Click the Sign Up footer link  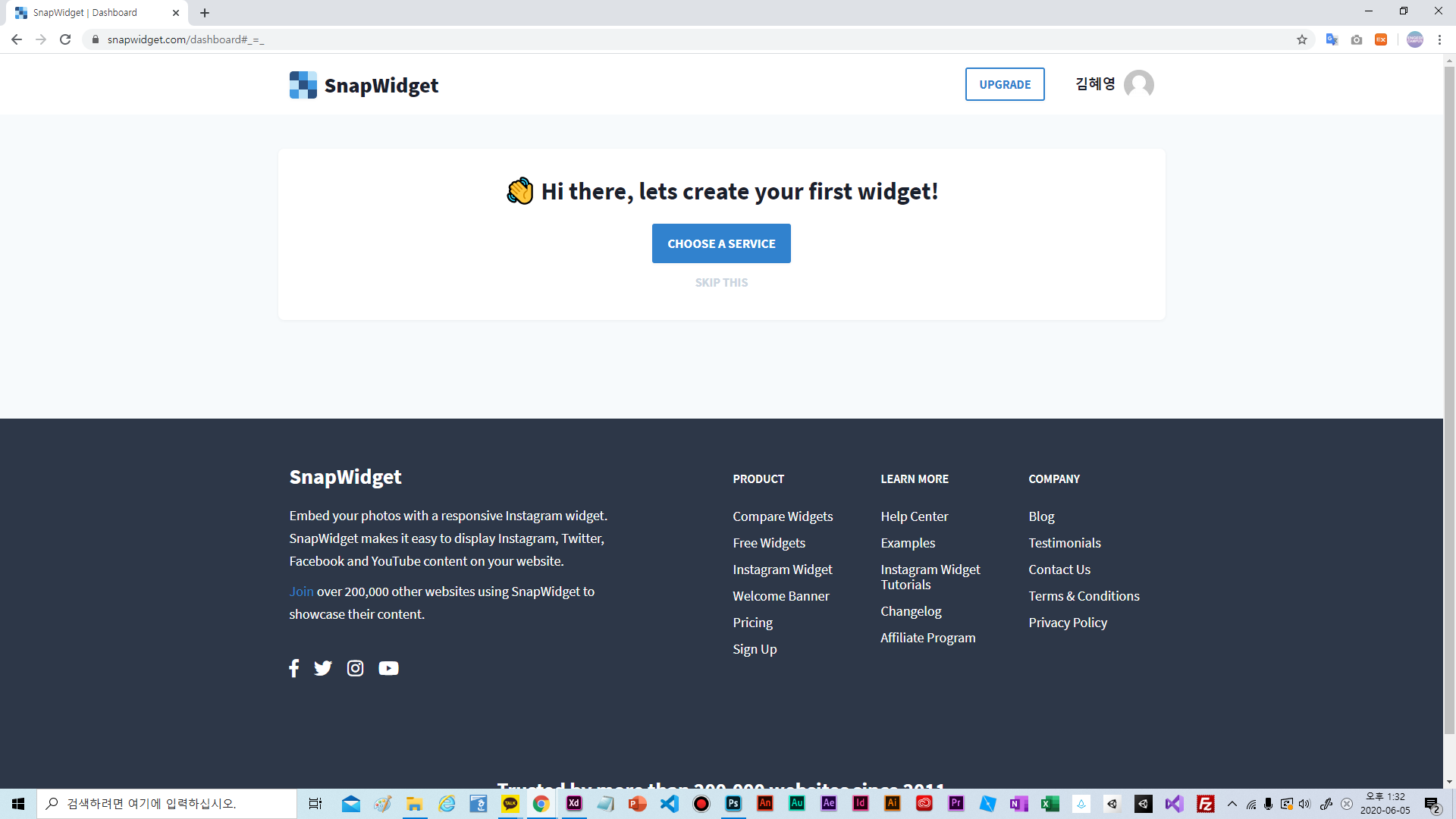(755, 649)
